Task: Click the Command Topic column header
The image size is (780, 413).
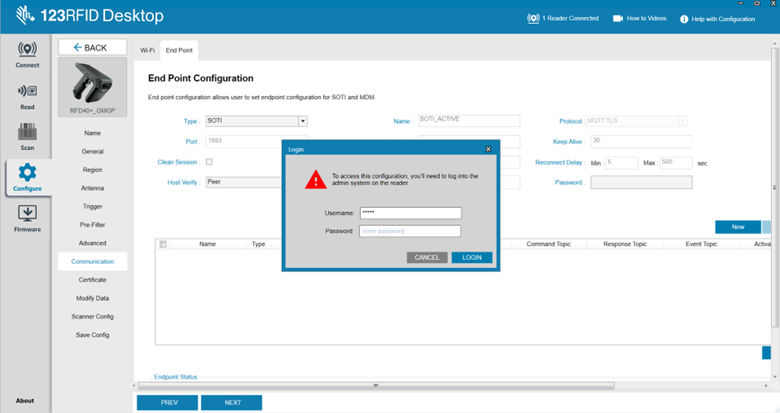Action: point(549,244)
